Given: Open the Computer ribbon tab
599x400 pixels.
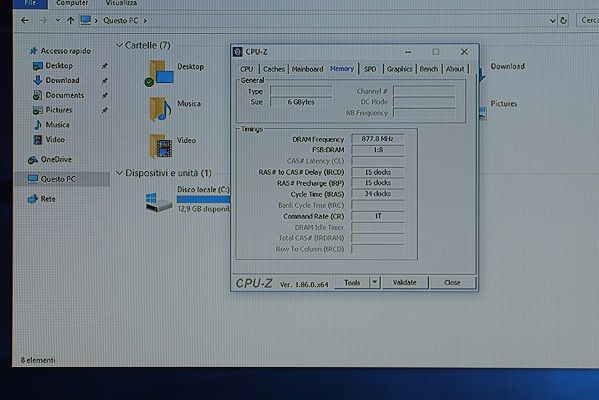Looking at the screenshot, I should (x=72, y=3).
